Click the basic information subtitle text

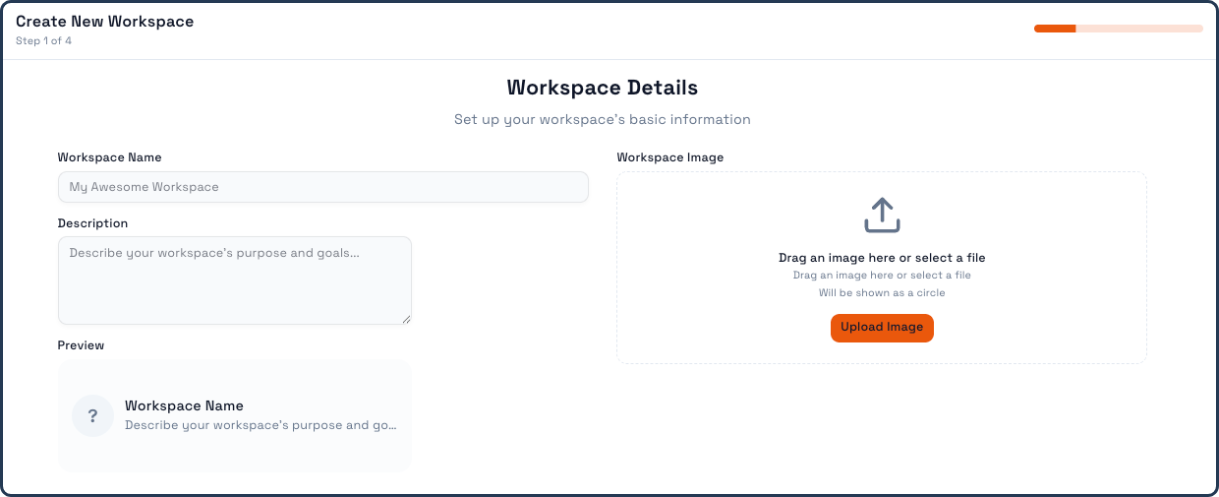[x=602, y=119]
